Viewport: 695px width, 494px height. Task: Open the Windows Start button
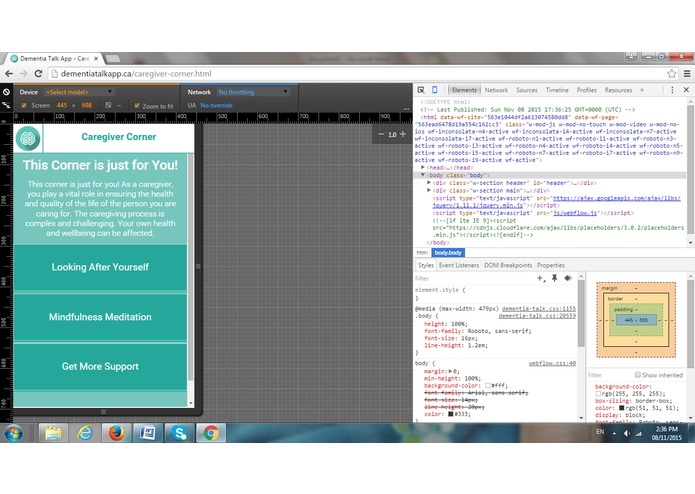click(x=14, y=433)
